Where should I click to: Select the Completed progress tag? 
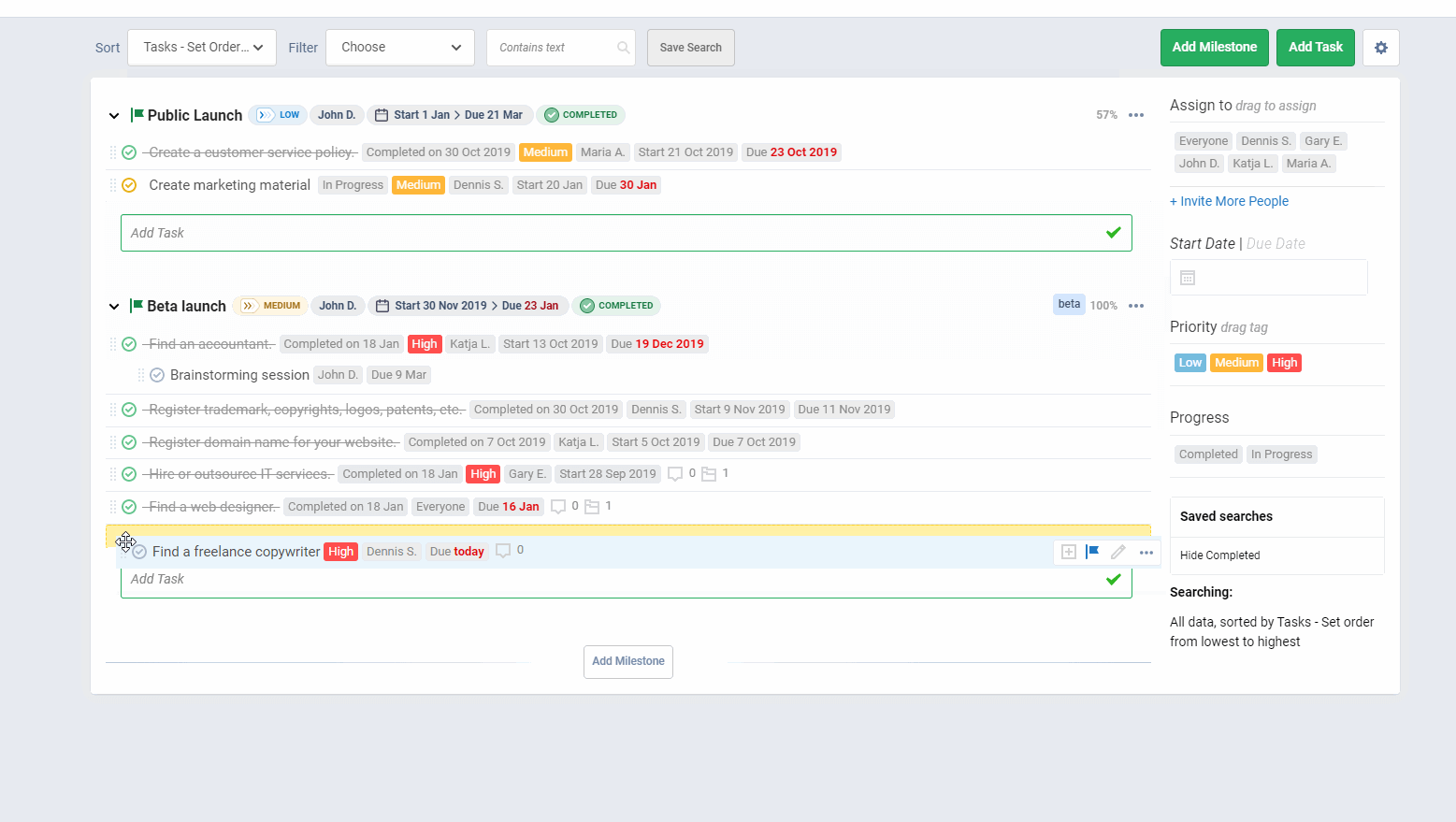click(1208, 454)
